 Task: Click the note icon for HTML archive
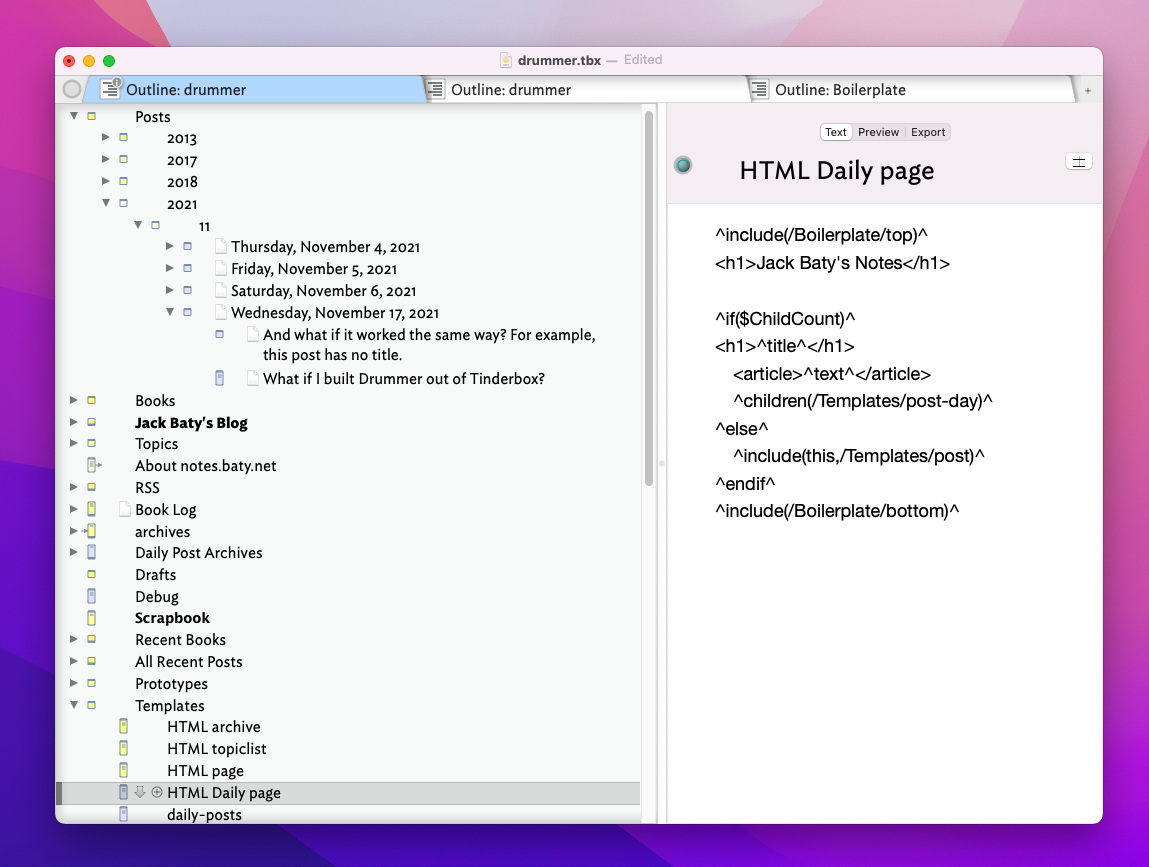[124, 727]
